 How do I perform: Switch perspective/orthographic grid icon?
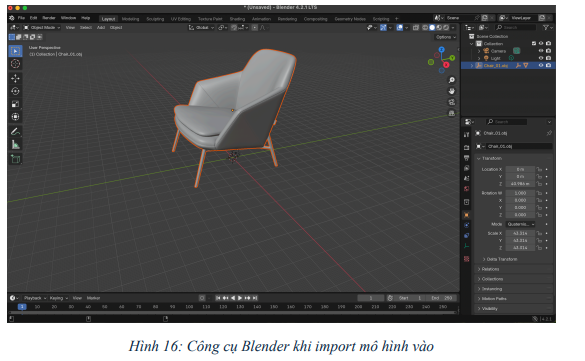pyautogui.click(x=451, y=113)
